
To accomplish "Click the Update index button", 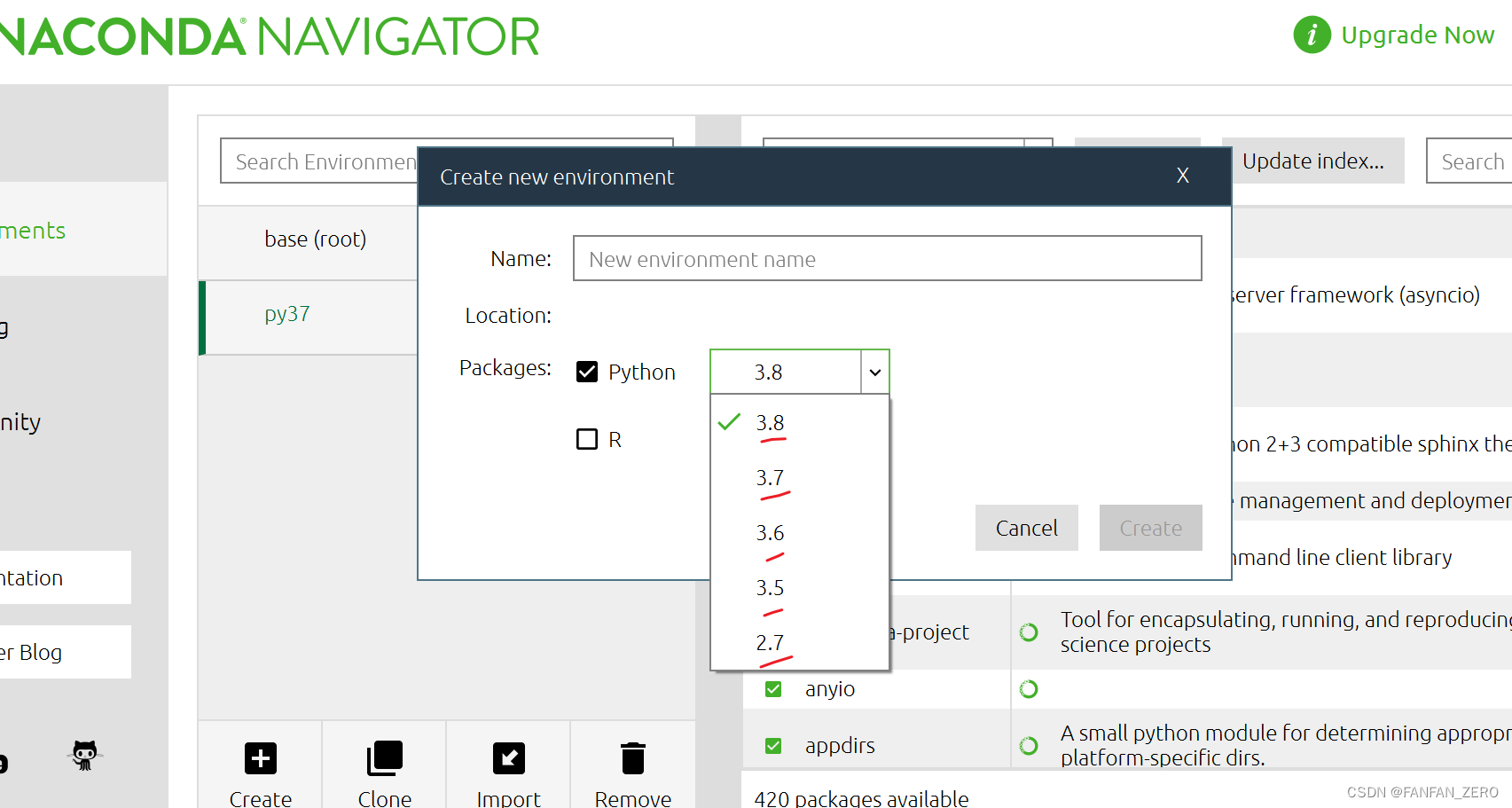I will (1313, 161).
